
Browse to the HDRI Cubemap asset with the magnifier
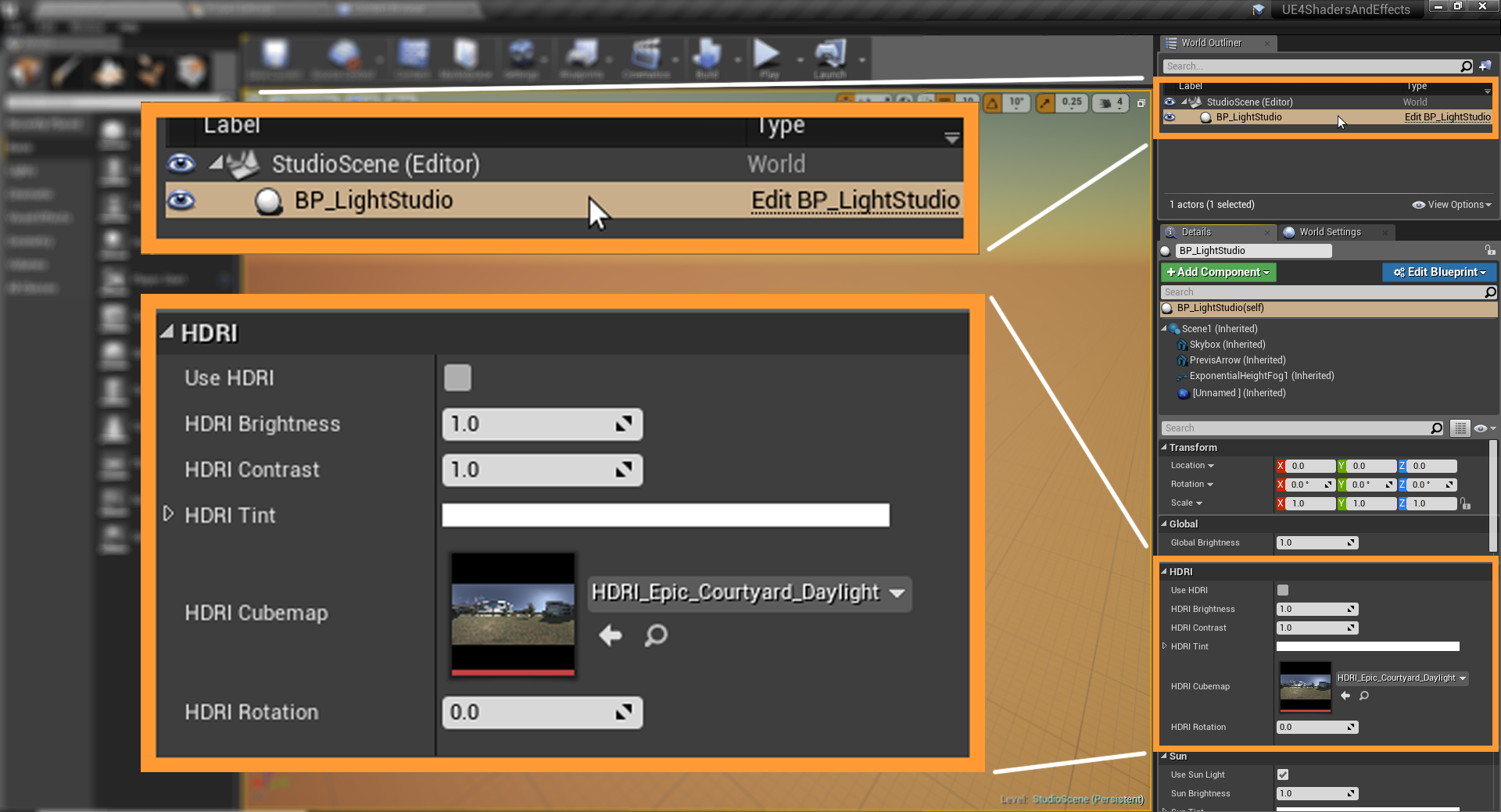pyautogui.click(x=1364, y=696)
